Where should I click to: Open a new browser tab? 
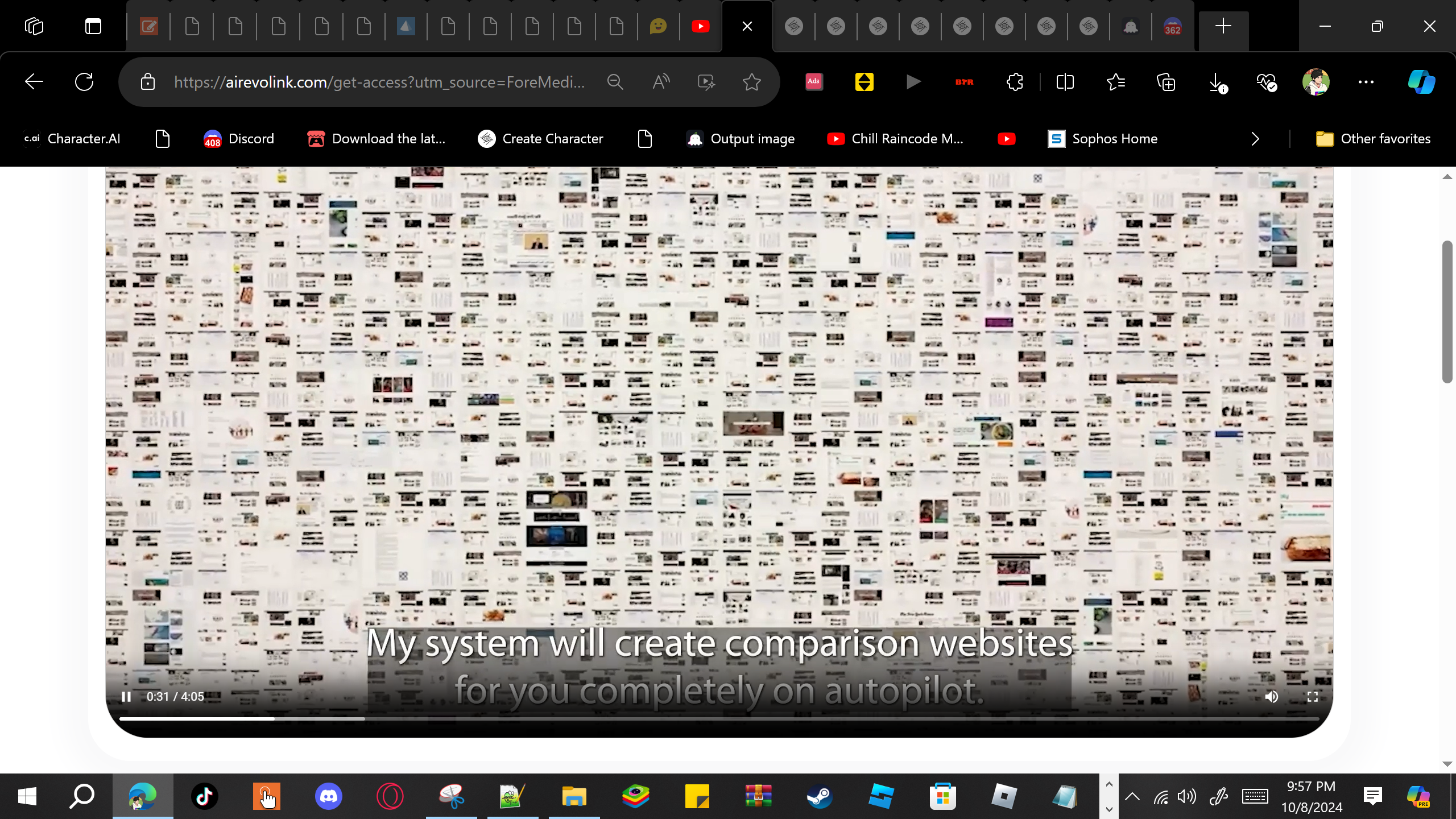click(1223, 26)
